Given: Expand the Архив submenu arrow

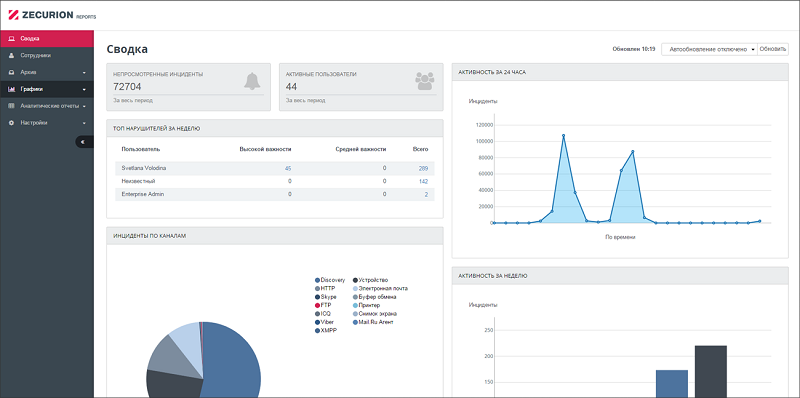Looking at the screenshot, I should click(x=84, y=72).
